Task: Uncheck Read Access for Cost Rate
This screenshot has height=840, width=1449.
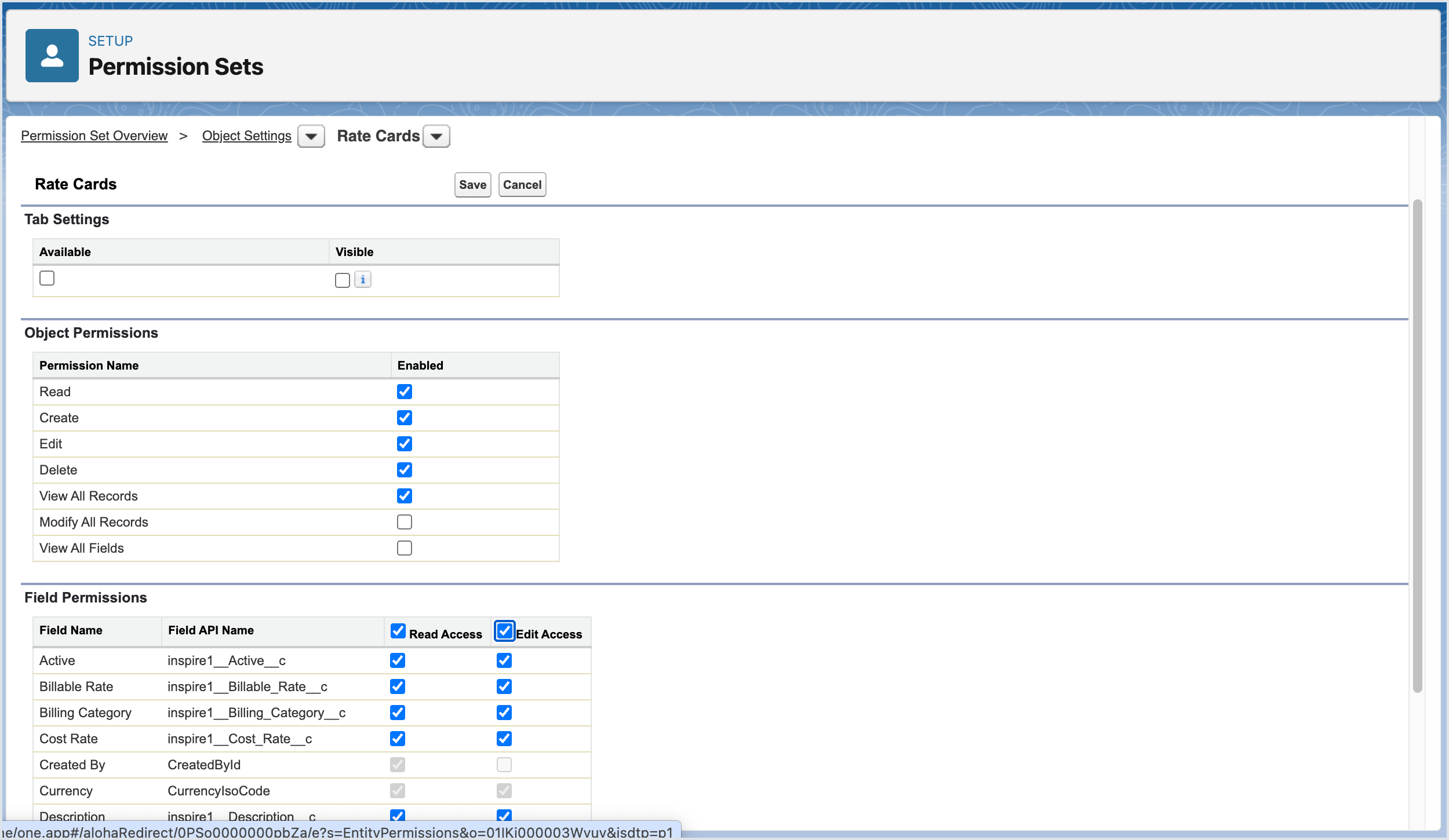Action: point(398,739)
